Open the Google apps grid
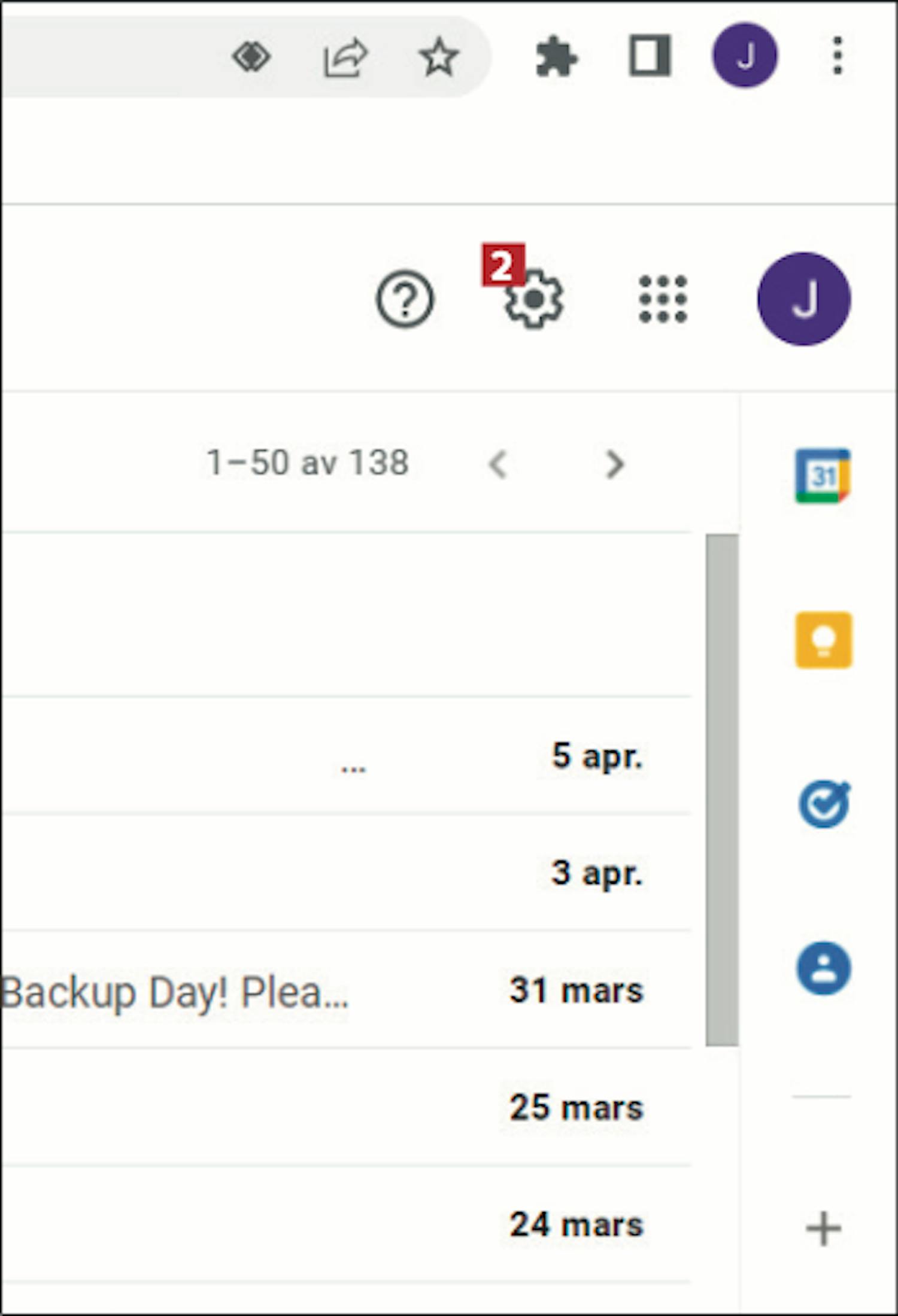The height and width of the screenshot is (1316, 898). click(663, 299)
